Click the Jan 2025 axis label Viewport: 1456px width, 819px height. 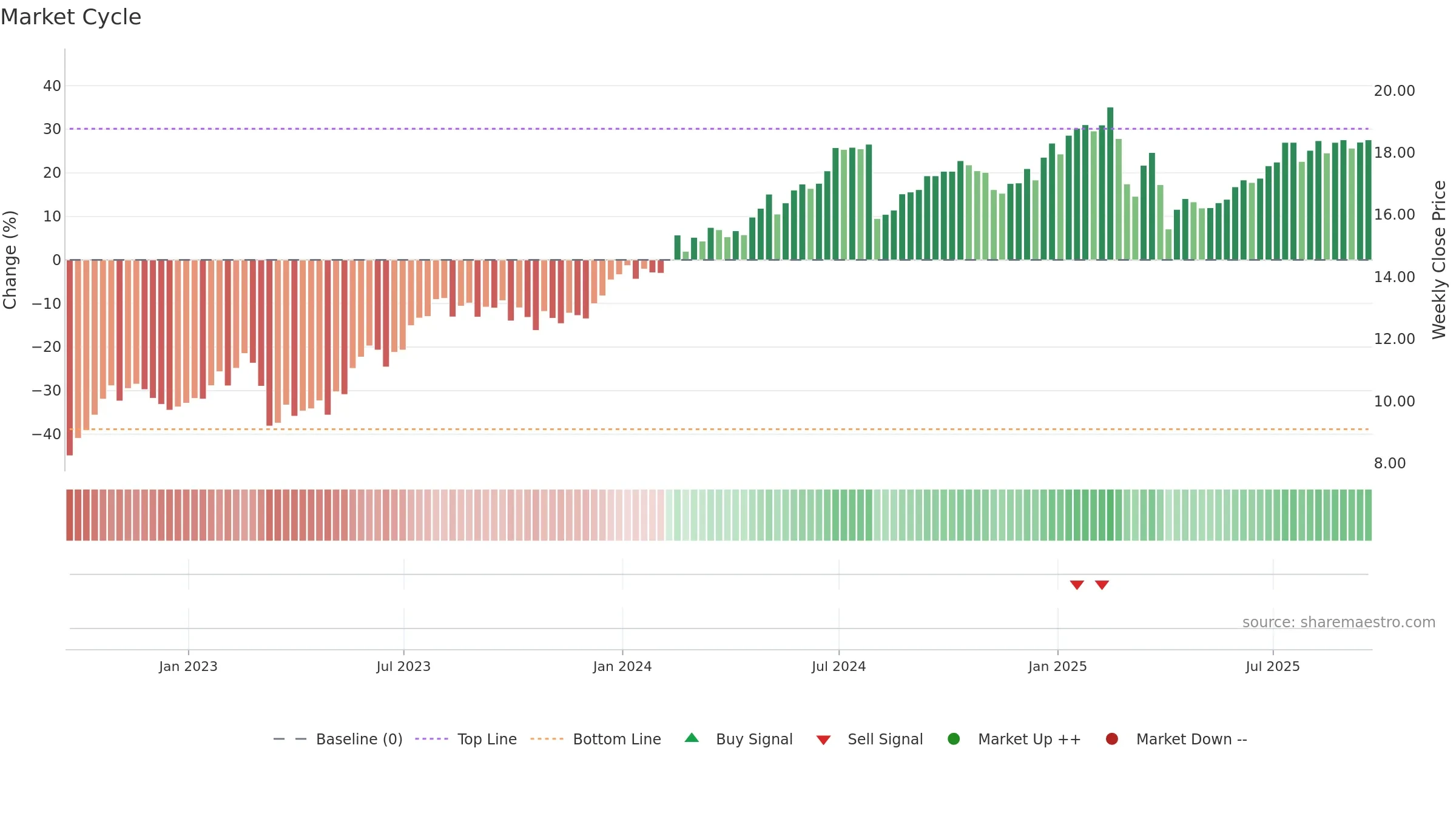[1057, 666]
